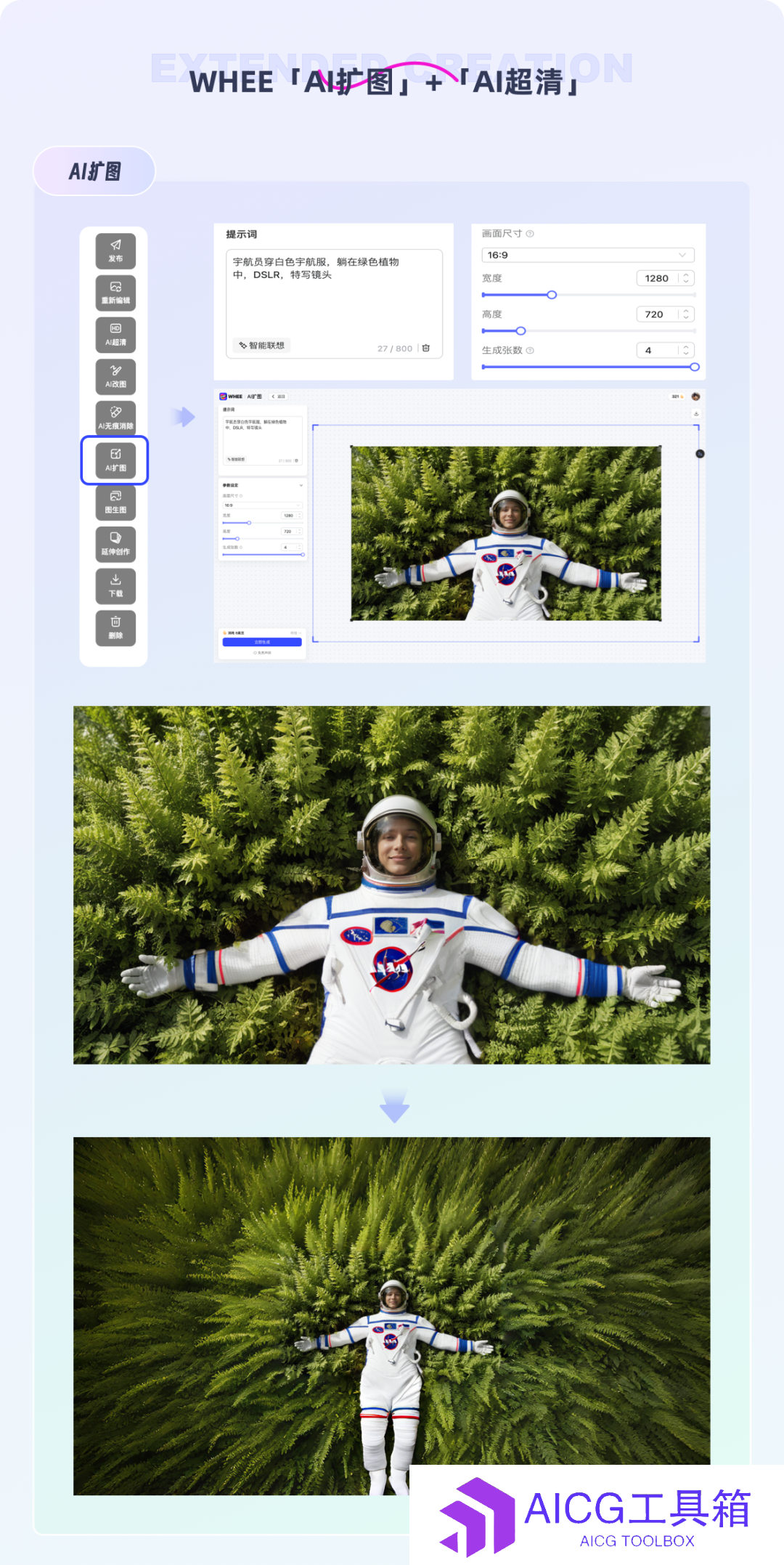
Task: Select the AI扩图 tab label
Action: point(94,171)
